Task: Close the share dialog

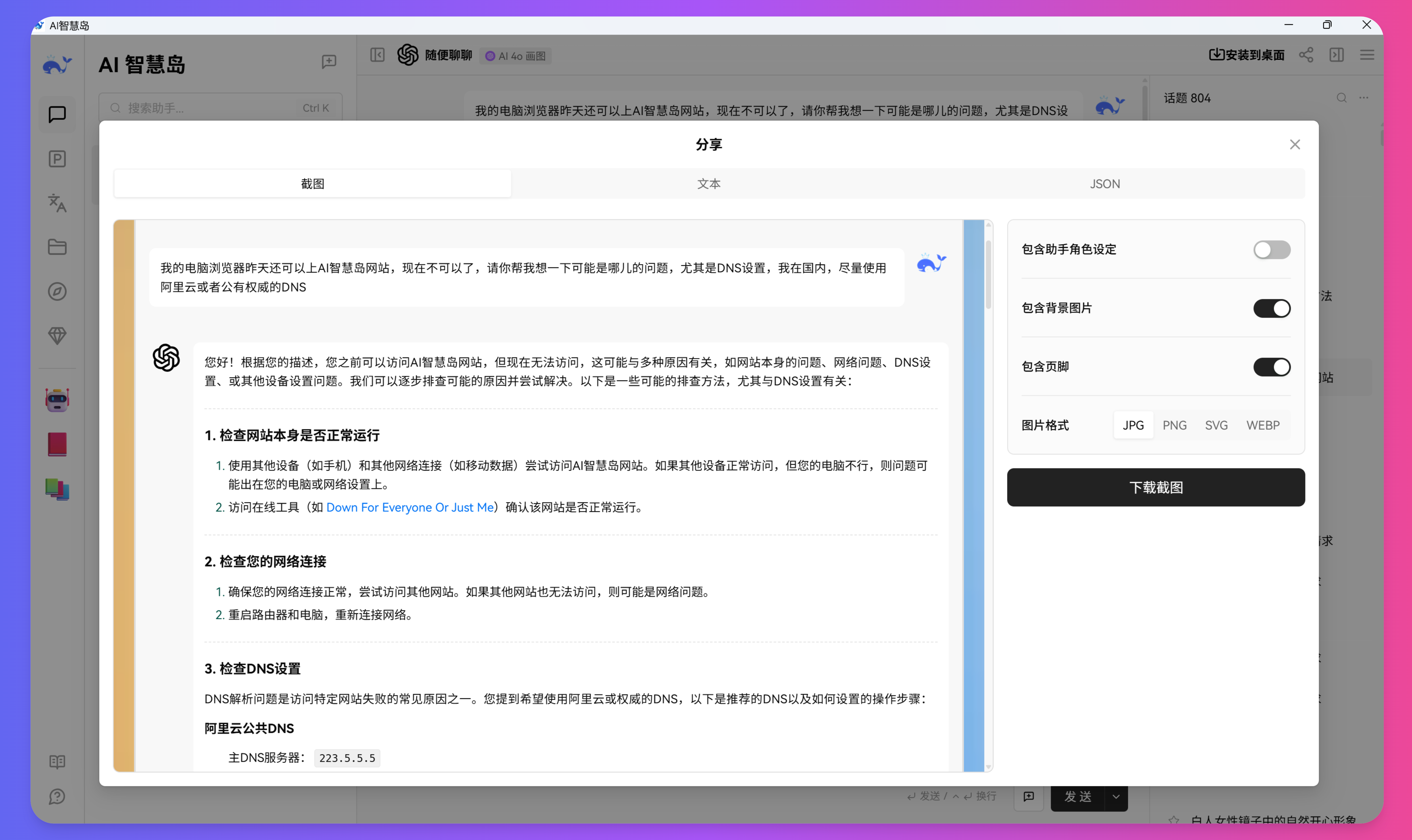Action: tap(1295, 144)
